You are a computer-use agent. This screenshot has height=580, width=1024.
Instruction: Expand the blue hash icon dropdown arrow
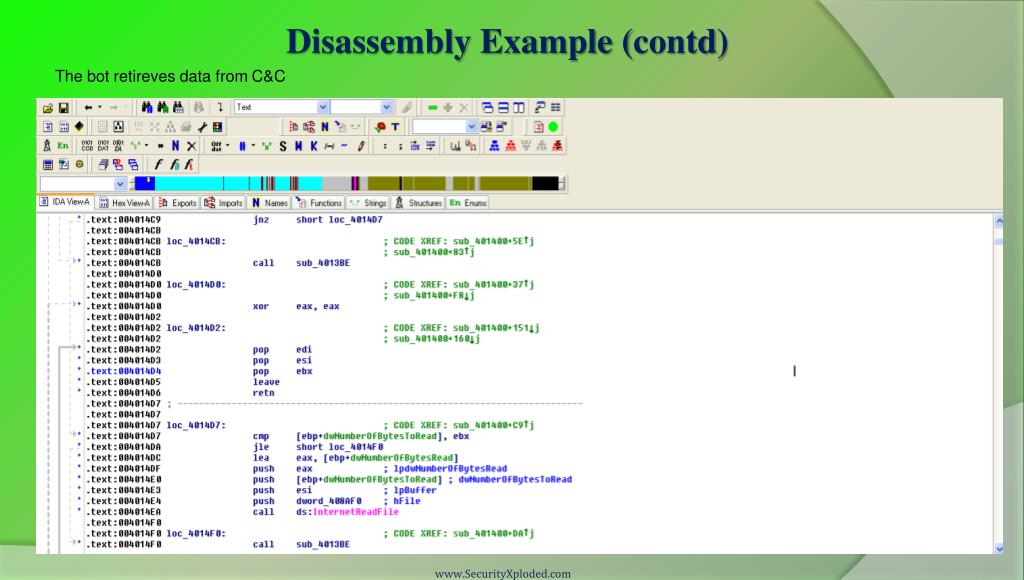[x=253, y=146]
